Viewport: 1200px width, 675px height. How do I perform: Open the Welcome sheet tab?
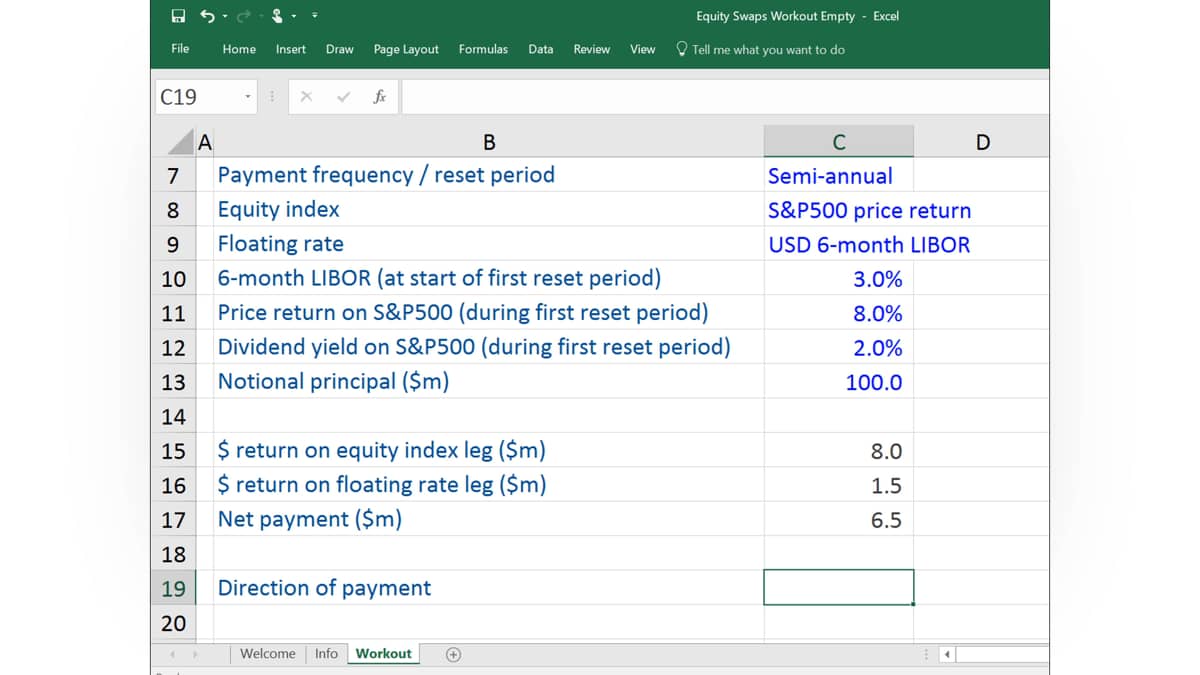click(x=268, y=654)
